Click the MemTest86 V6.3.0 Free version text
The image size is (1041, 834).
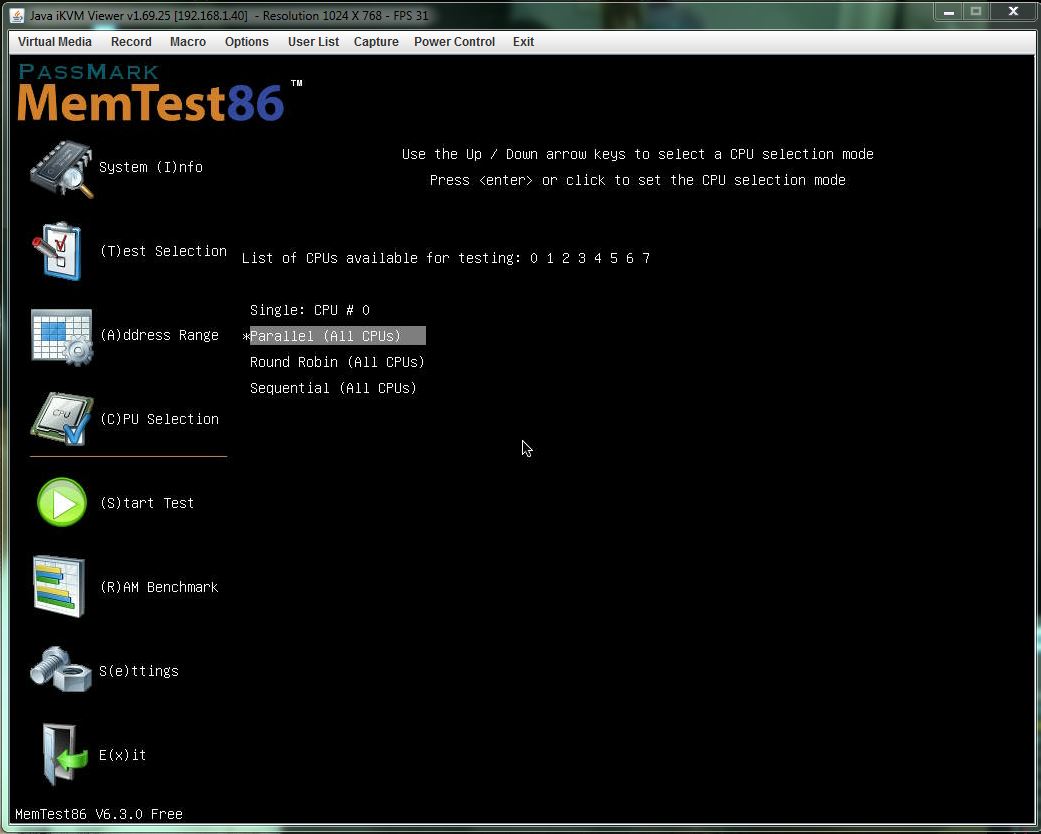99,814
